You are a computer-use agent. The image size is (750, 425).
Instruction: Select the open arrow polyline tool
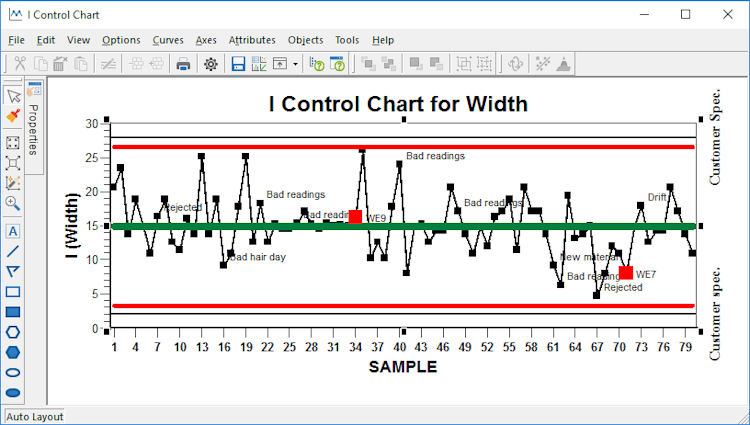(x=13, y=272)
